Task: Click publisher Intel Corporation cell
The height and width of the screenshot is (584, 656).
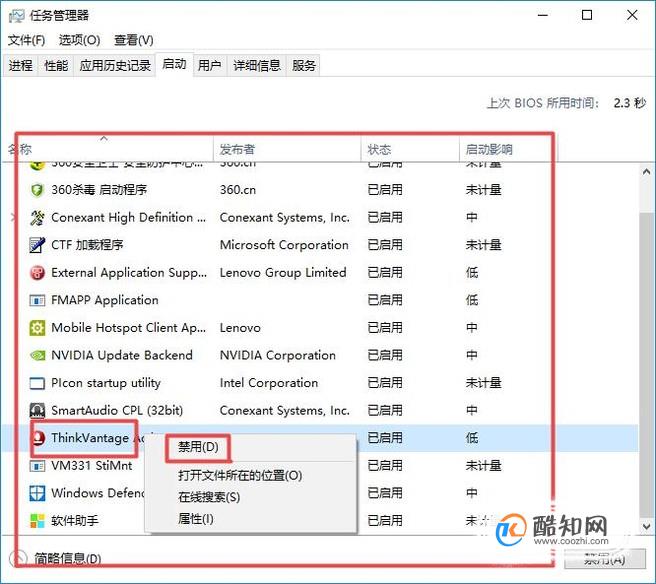Action: (x=269, y=383)
